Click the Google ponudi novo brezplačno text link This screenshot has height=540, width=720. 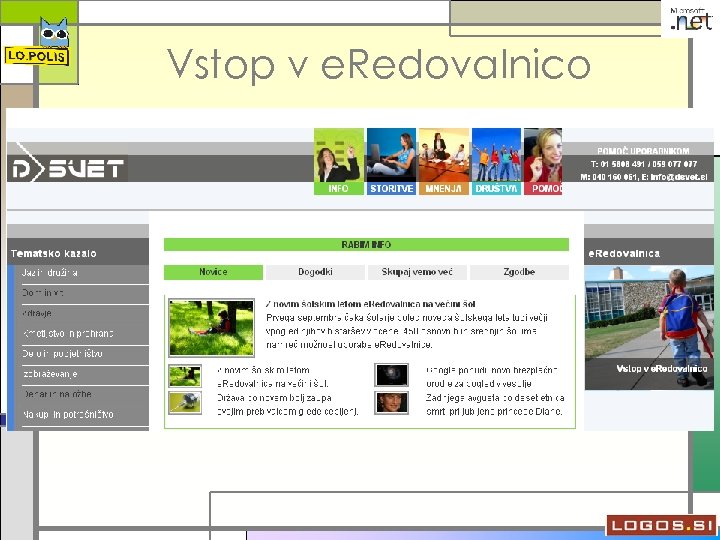coord(492,377)
